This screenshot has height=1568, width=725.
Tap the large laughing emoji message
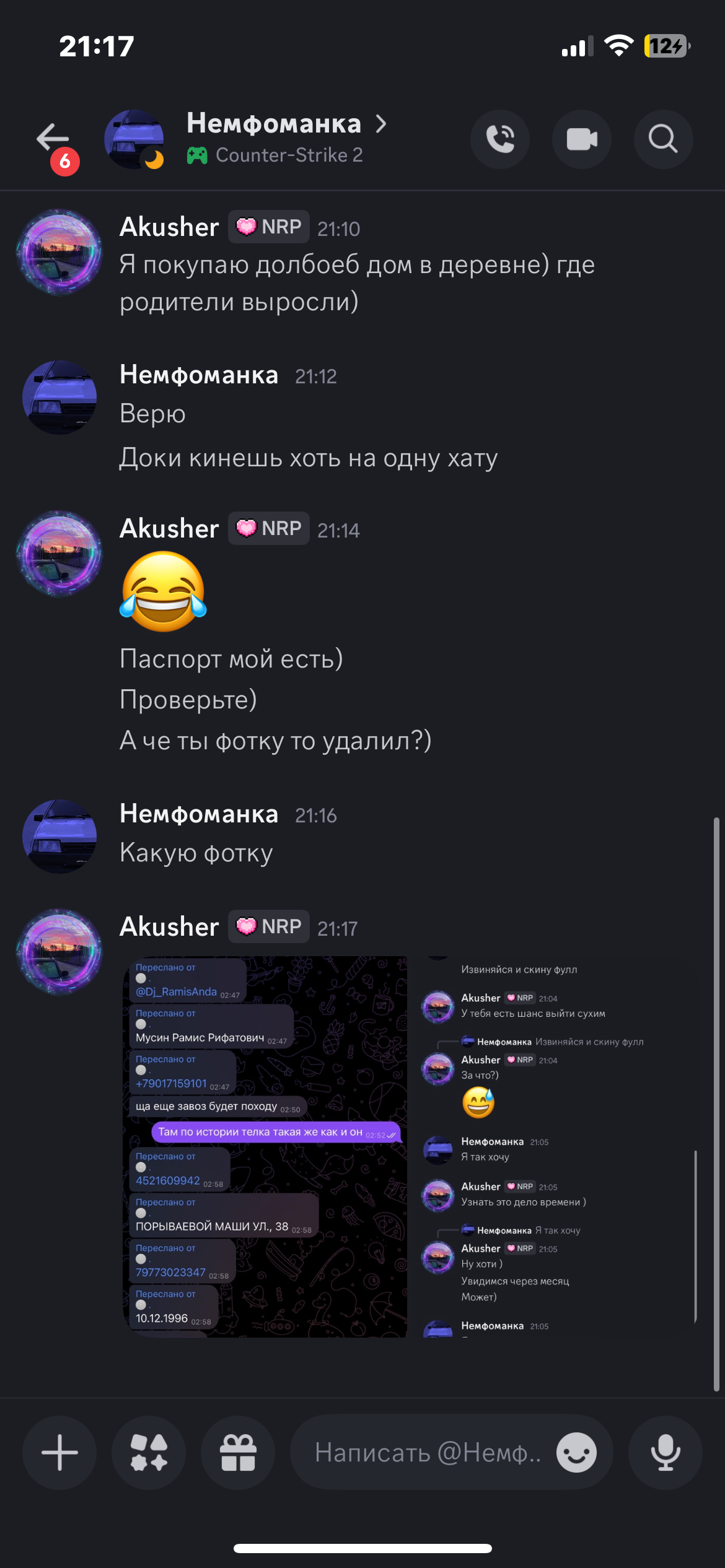point(164,592)
